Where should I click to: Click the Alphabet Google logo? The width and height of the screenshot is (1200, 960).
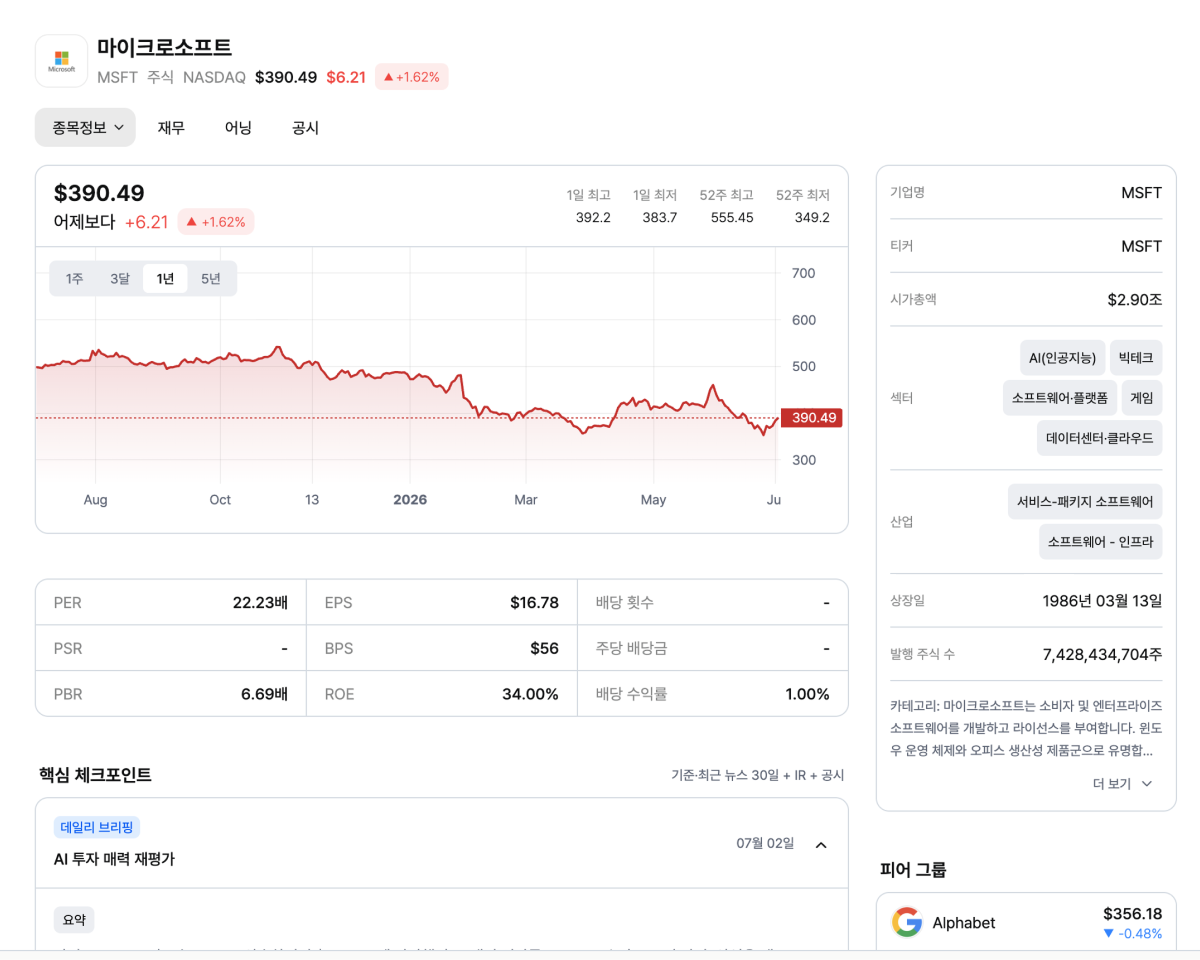[907, 922]
